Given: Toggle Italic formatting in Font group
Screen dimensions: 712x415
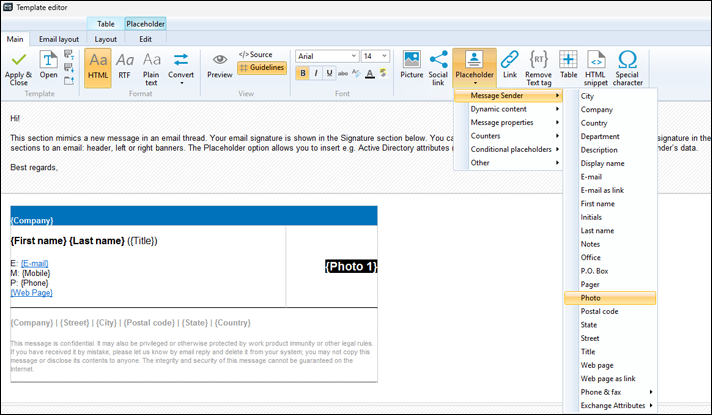Looking at the screenshot, I should point(317,73).
